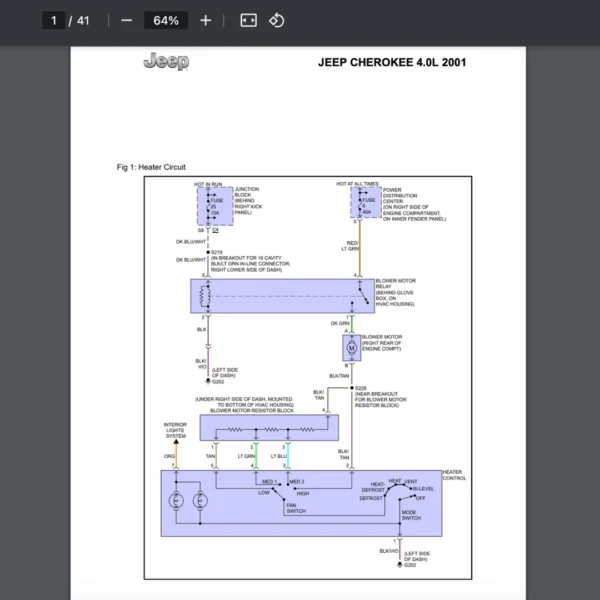Rotate the document counterclockwise
This screenshot has width=600, height=600.
277,20
